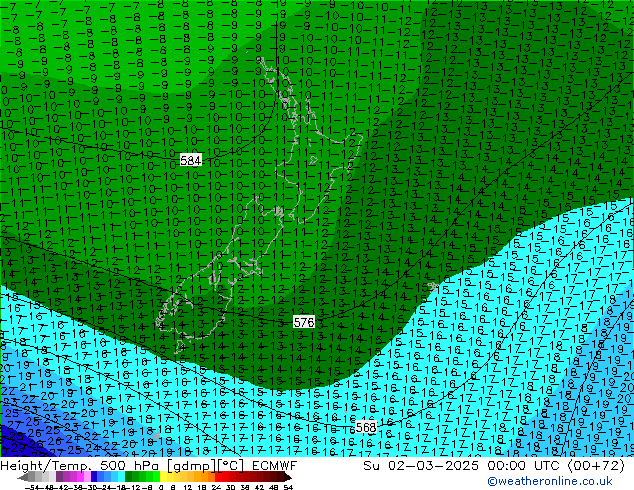634x490 pixels.
Task: Click the ECMWF model name label
Action: pyautogui.click(x=275, y=466)
